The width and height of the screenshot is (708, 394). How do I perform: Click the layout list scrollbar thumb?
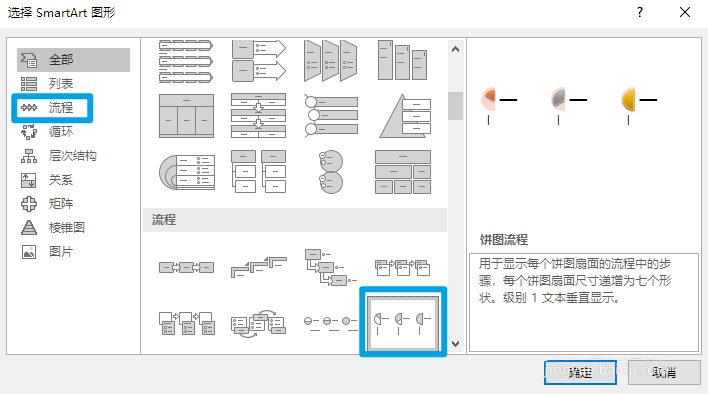pos(456,106)
